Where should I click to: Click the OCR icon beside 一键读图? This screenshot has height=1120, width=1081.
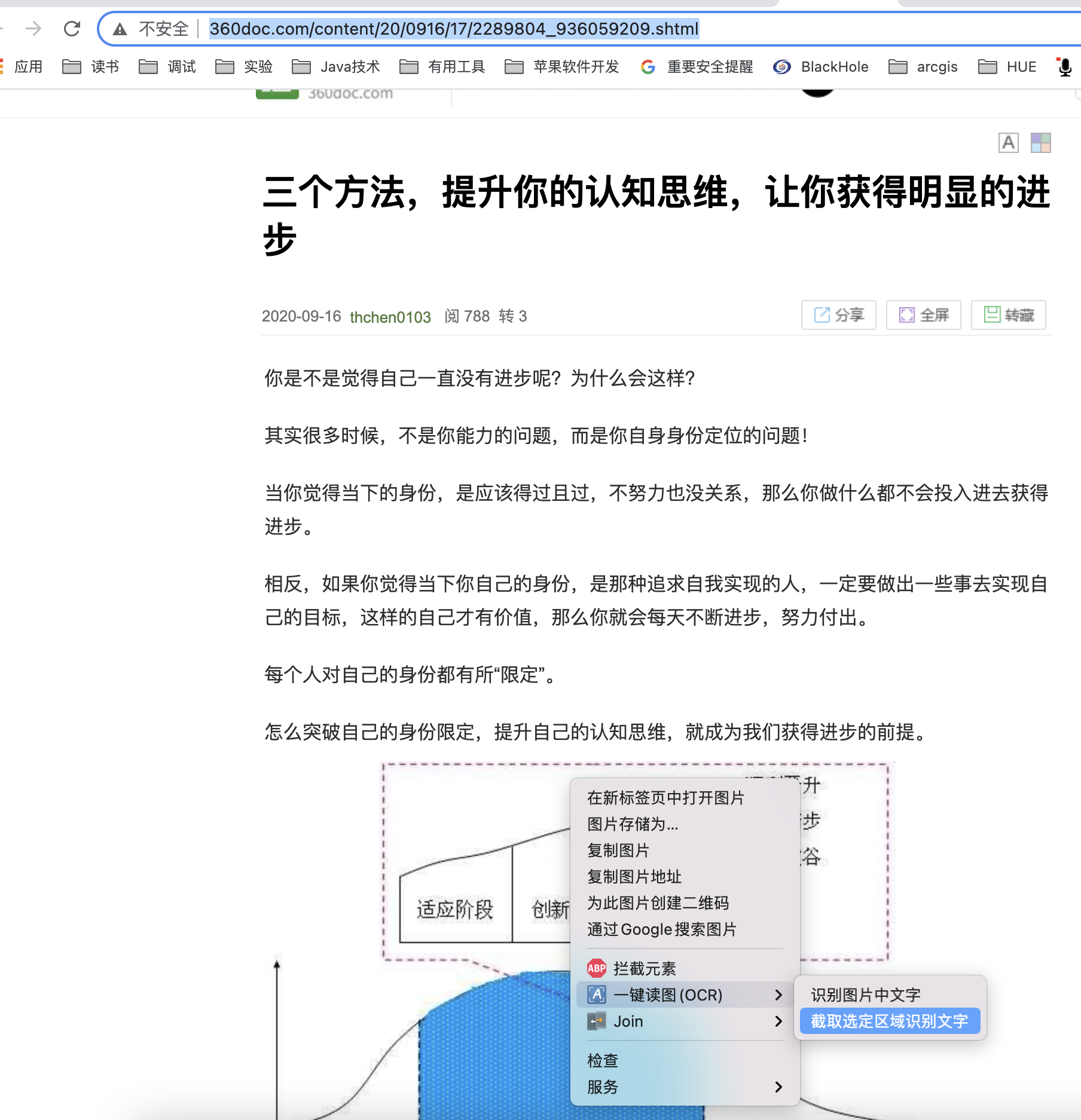click(x=597, y=994)
